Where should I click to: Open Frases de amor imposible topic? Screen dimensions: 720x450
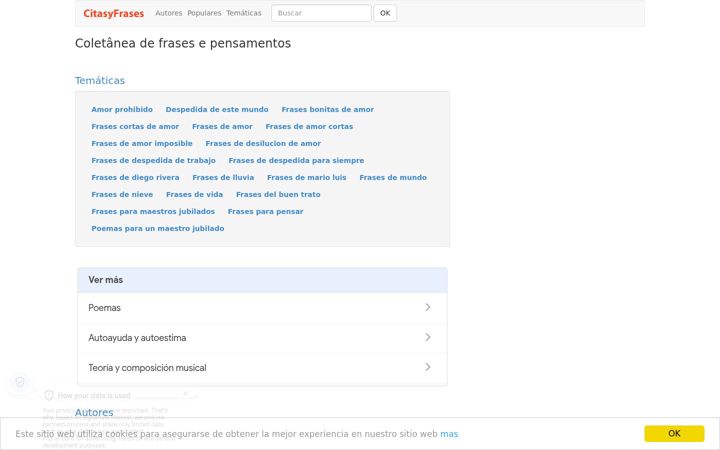pos(141,143)
